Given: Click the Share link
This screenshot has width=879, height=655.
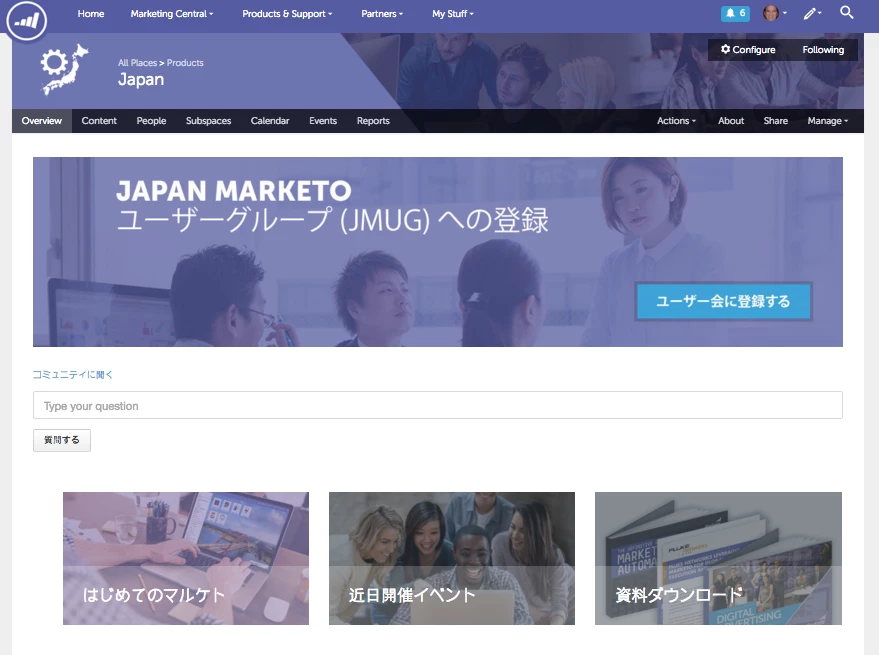Looking at the screenshot, I should point(775,121).
